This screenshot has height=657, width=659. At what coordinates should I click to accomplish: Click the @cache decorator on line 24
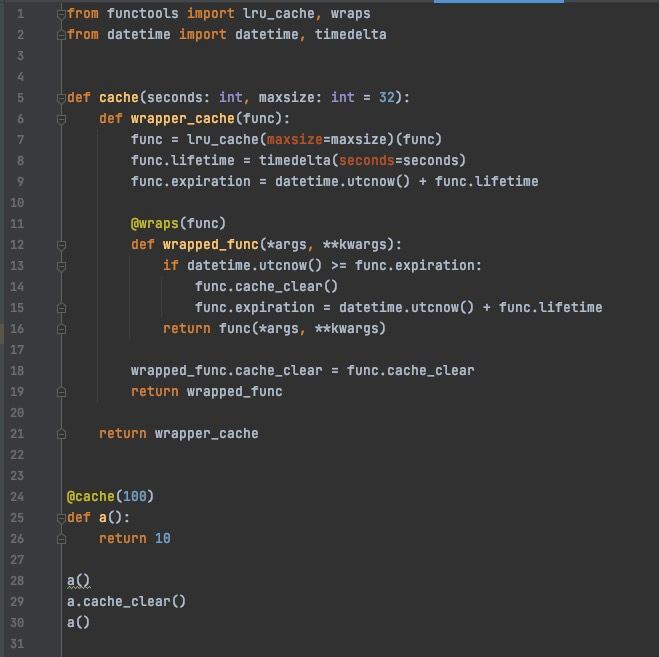click(x=90, y=497)
